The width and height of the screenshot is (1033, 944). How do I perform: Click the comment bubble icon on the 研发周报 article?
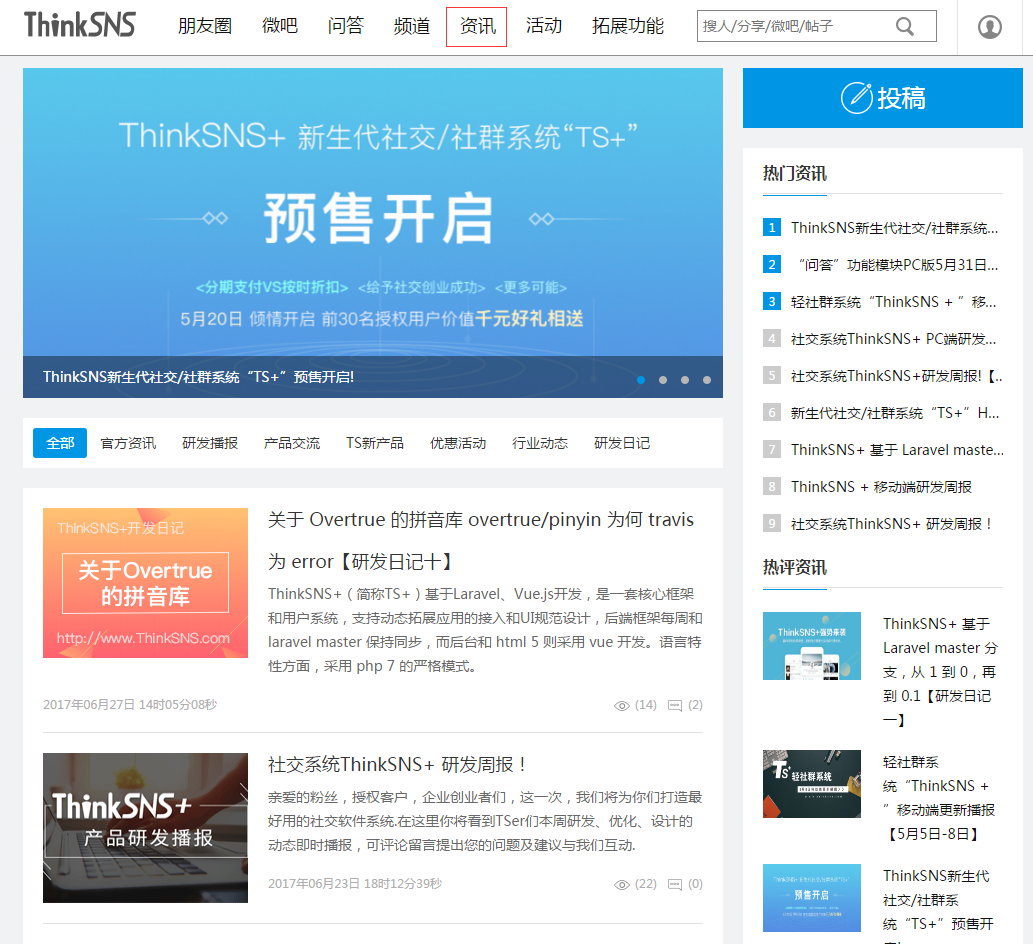676,884
